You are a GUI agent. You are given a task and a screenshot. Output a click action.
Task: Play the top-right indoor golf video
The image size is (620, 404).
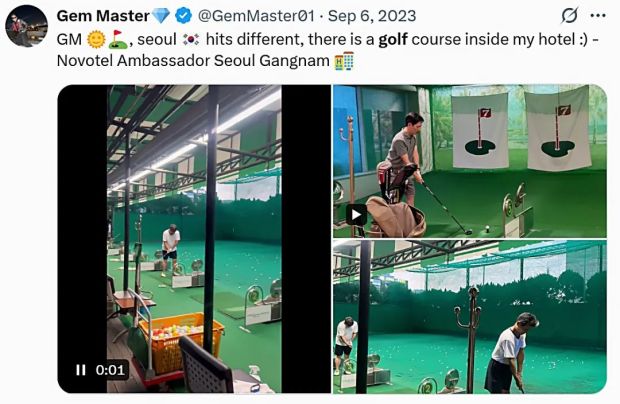pyautogui.click(x=356, y=215)
